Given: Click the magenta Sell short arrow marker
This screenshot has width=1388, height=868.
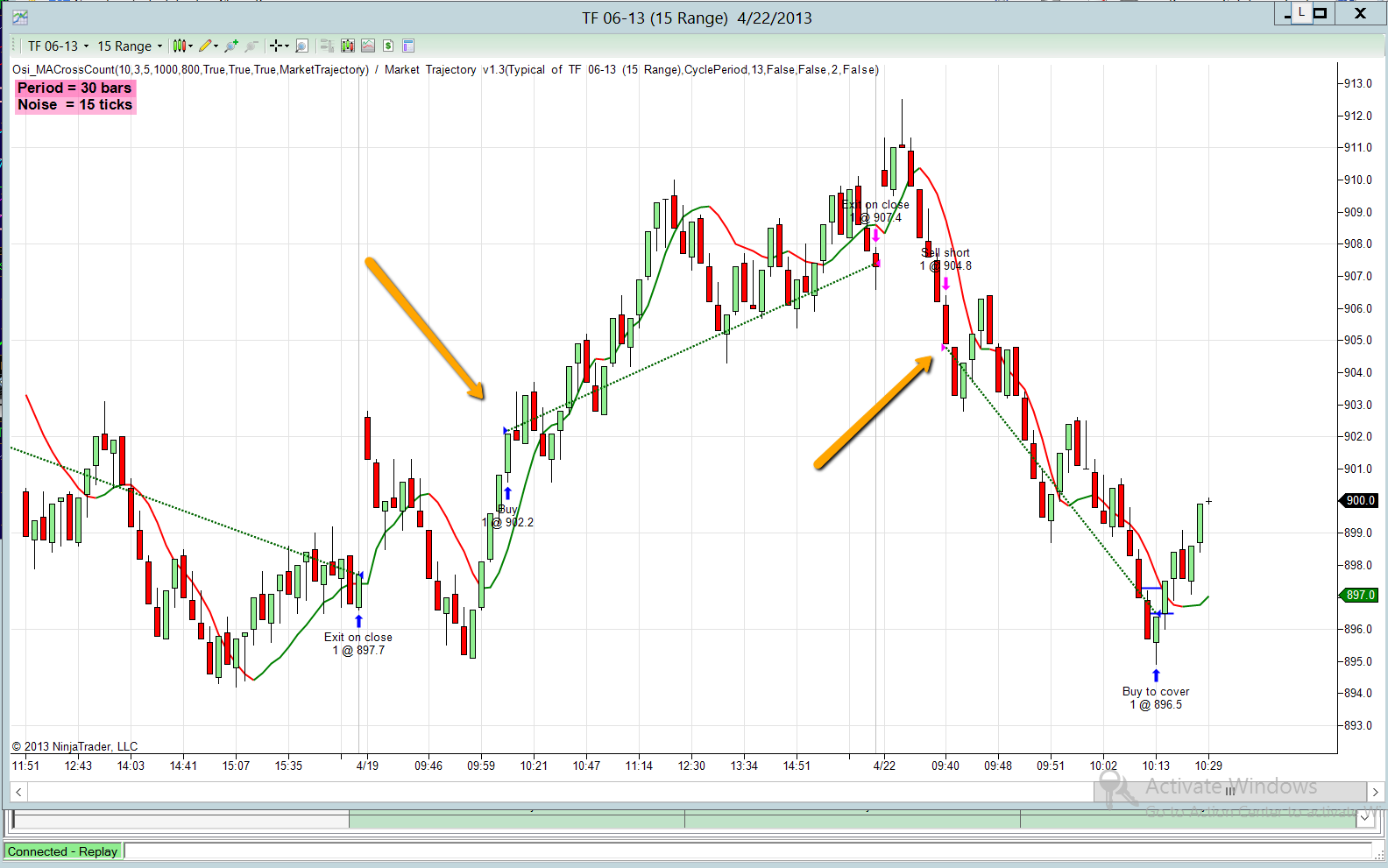Looking at the screenshot, I should 945,283.
